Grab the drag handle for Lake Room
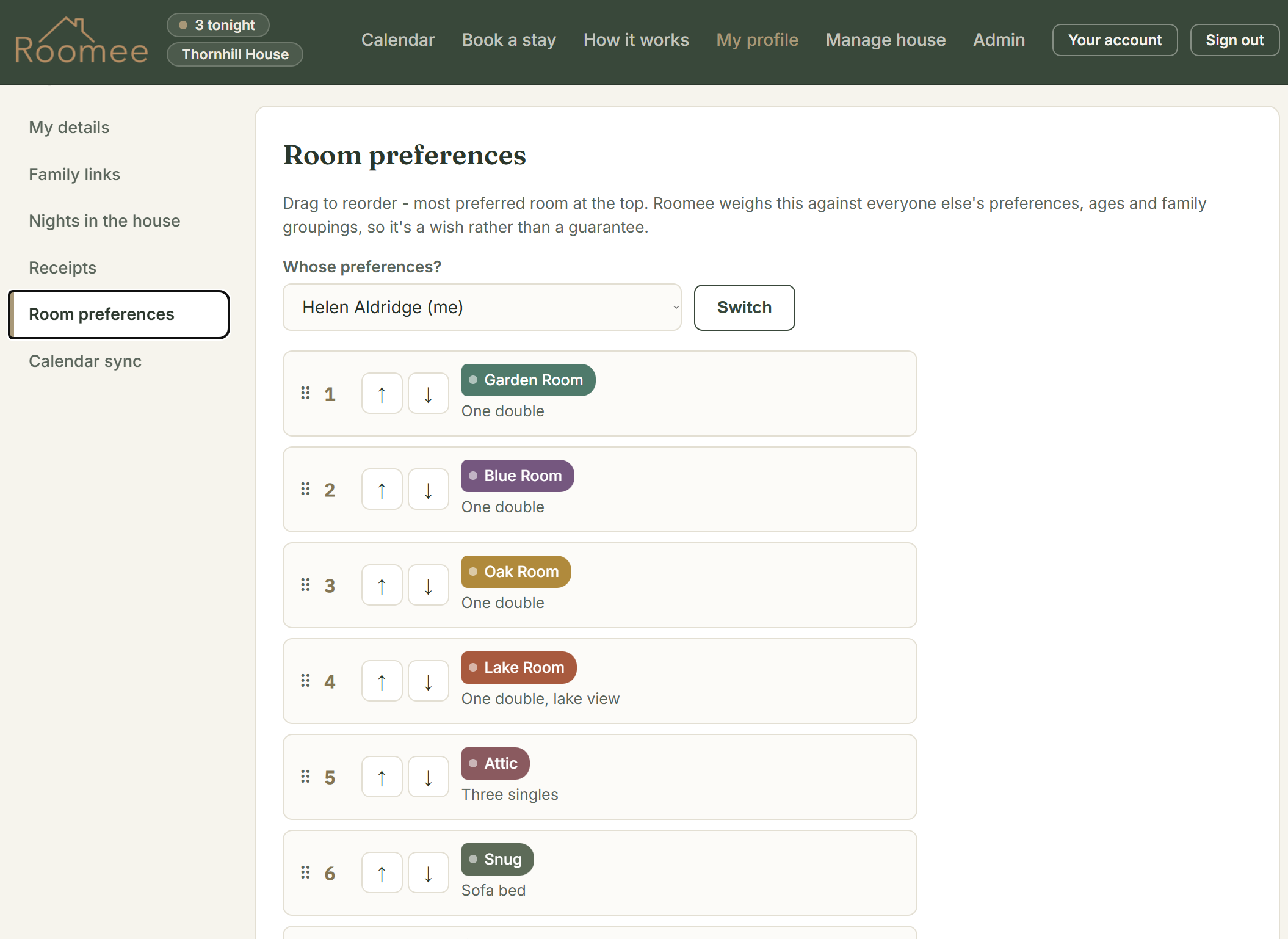This screenshot has width=1288, height=939. pyautogui.click(x=305, y=681)
